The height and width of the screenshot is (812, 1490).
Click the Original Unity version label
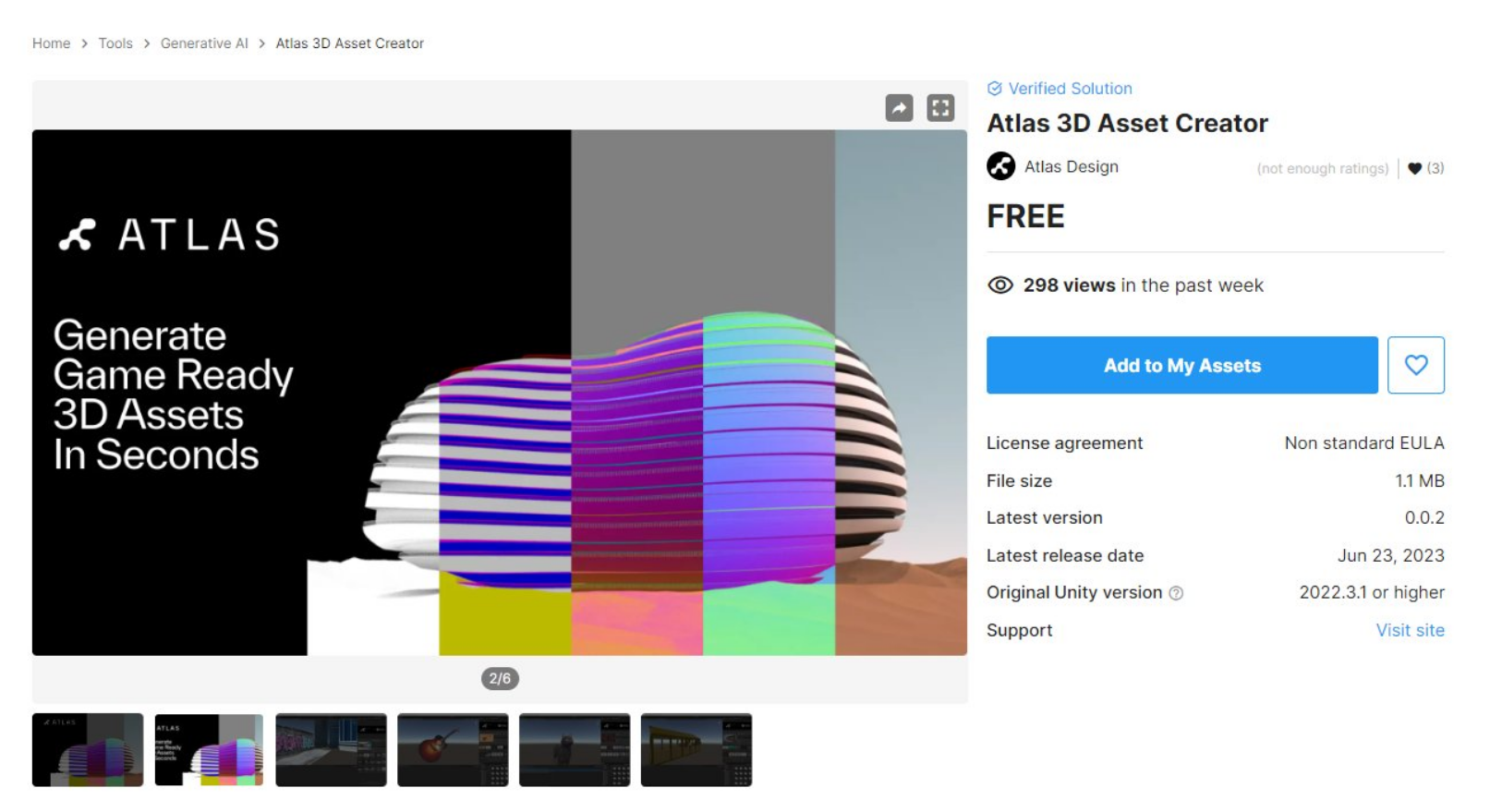1074,593
